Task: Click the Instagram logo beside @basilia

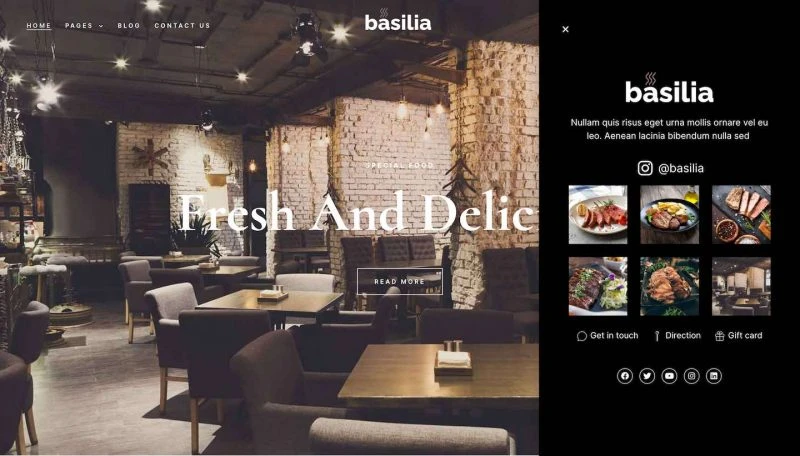Action: pos(645,168)
